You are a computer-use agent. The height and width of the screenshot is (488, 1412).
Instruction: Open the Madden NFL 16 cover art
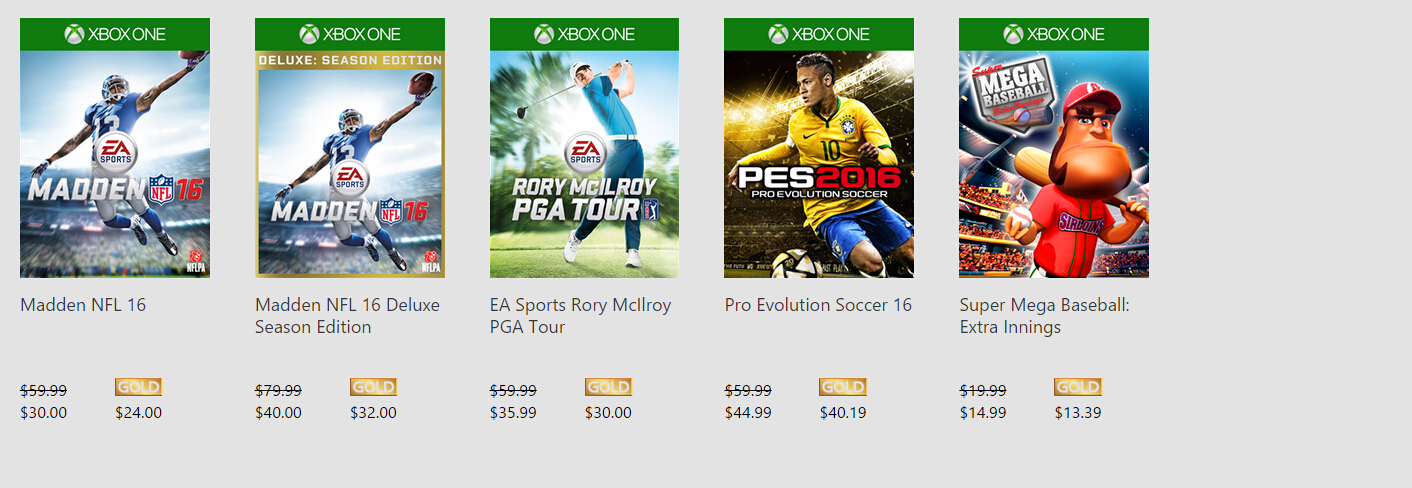(115, 164)
